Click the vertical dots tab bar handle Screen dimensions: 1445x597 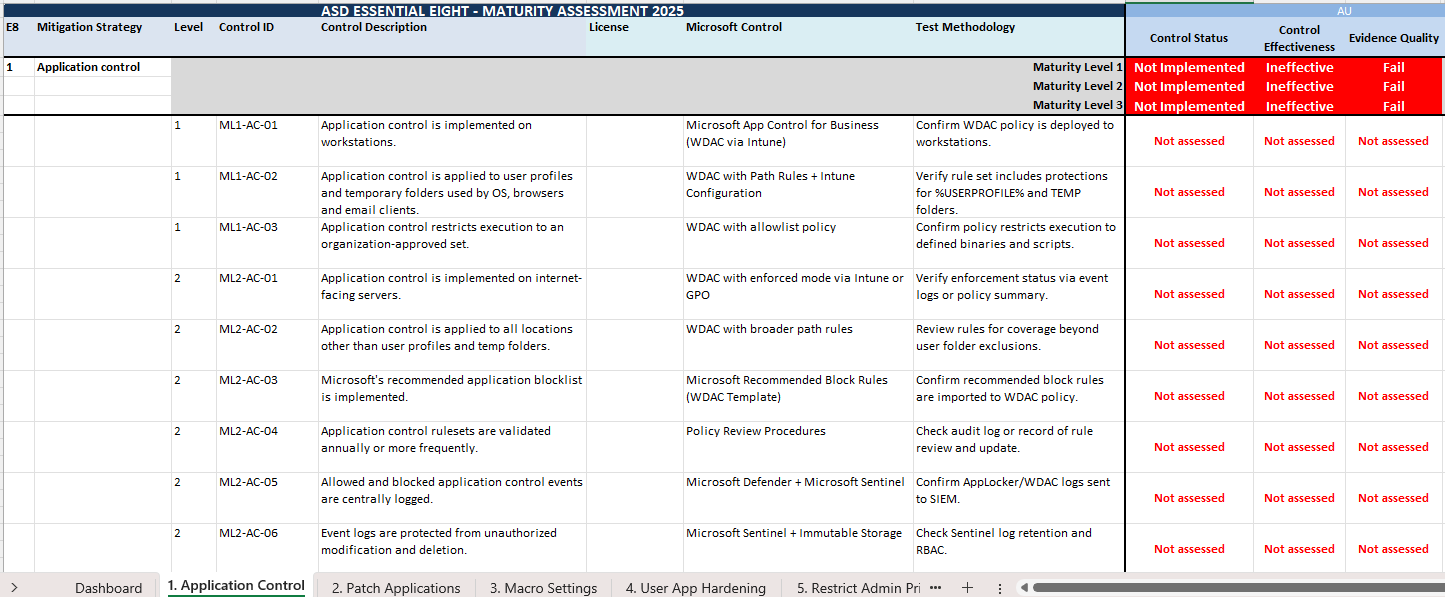tap(999, 588)
